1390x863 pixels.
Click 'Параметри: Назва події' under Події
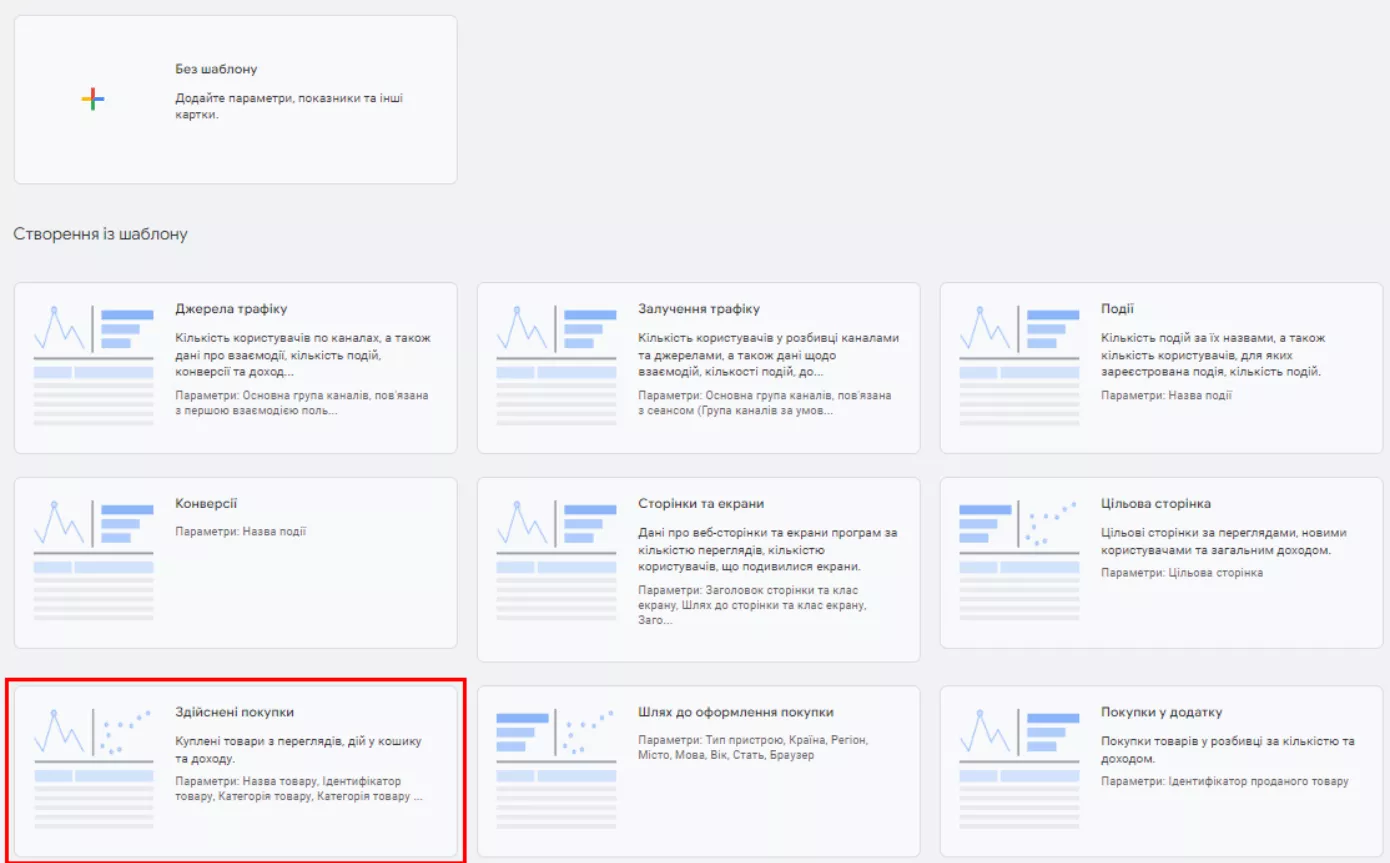pyautogui.click(x=1166, y=395)
